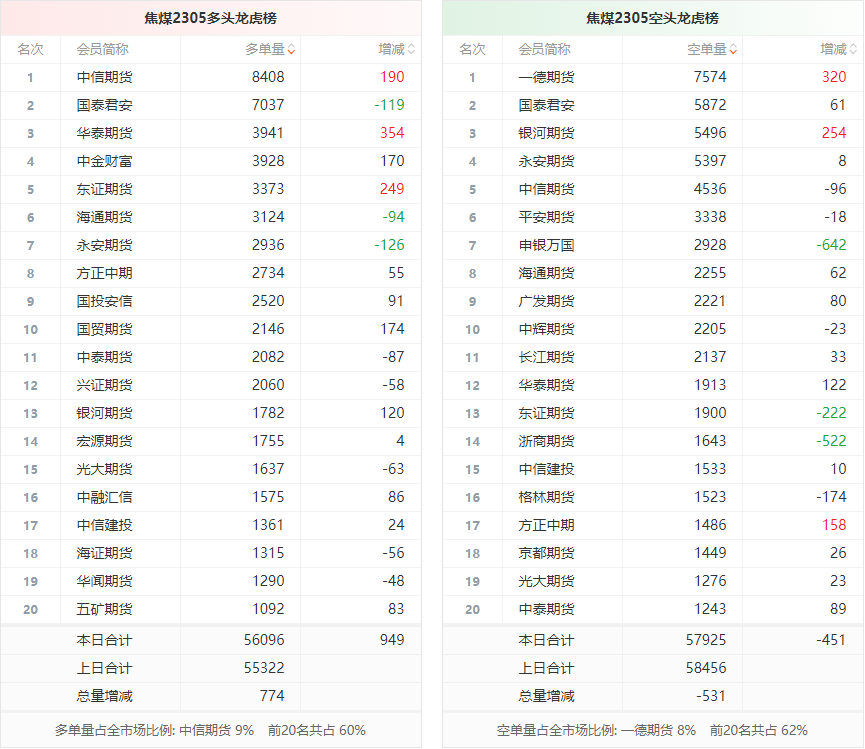865x749 pixels.
Task: Select 浙商期货 in the short ranking
Action: click(546, 441)
